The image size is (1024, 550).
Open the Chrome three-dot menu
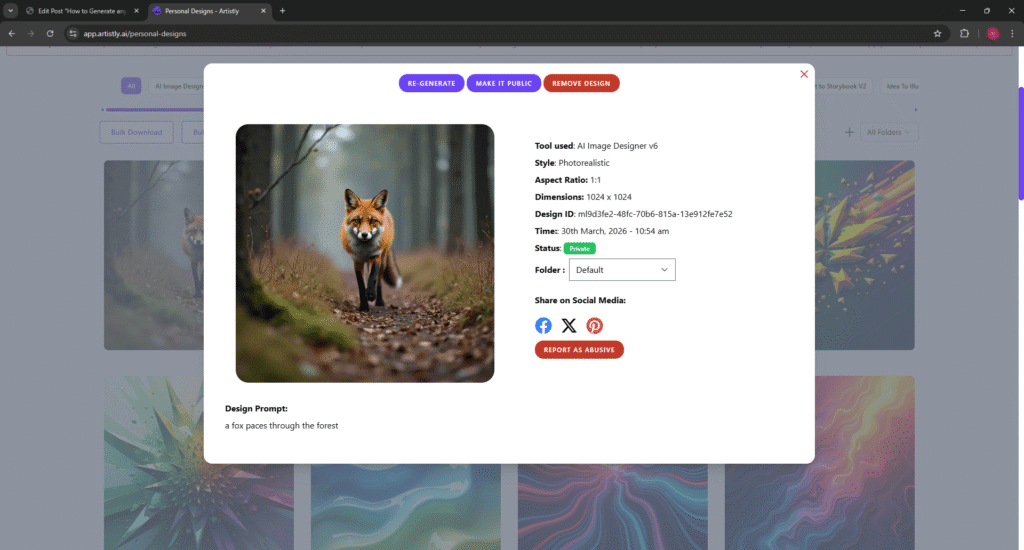click(1011, 33)
